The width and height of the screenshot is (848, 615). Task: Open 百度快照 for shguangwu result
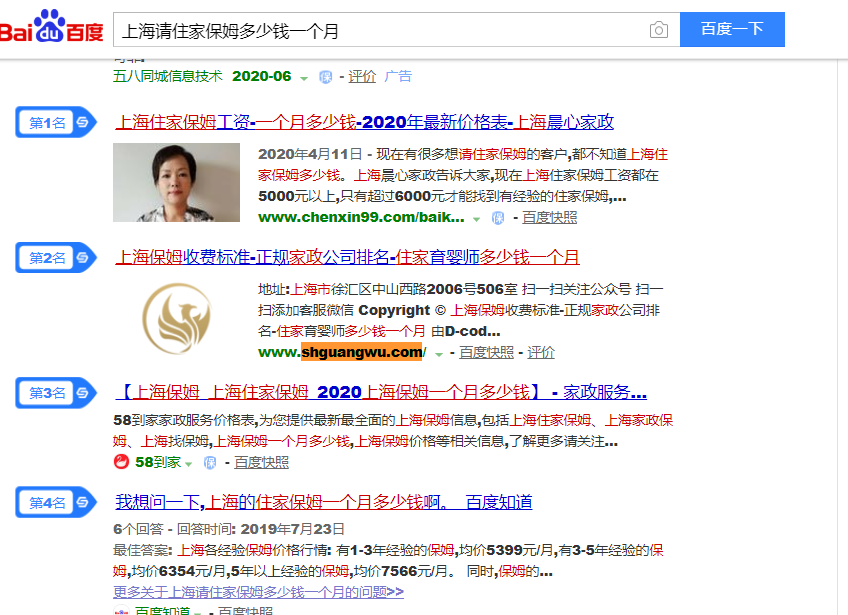tap(486, 353)
